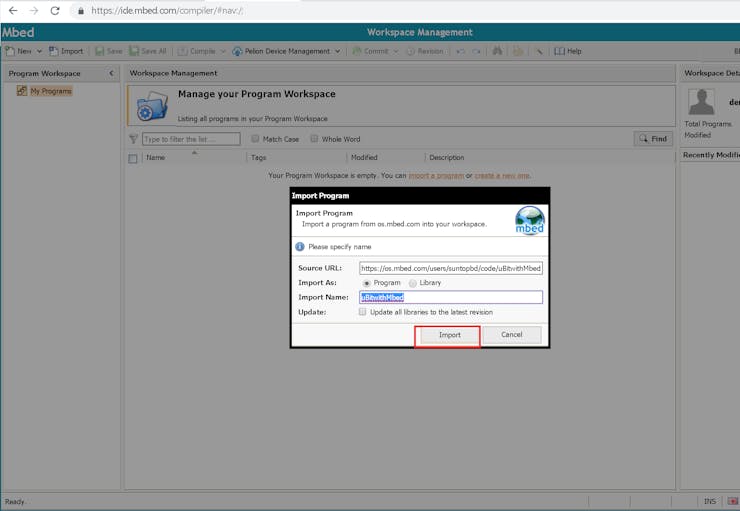Click the Print icon in the toolbar
The image size is (740, 511).
pyautogui.click(x=518, y=50)
